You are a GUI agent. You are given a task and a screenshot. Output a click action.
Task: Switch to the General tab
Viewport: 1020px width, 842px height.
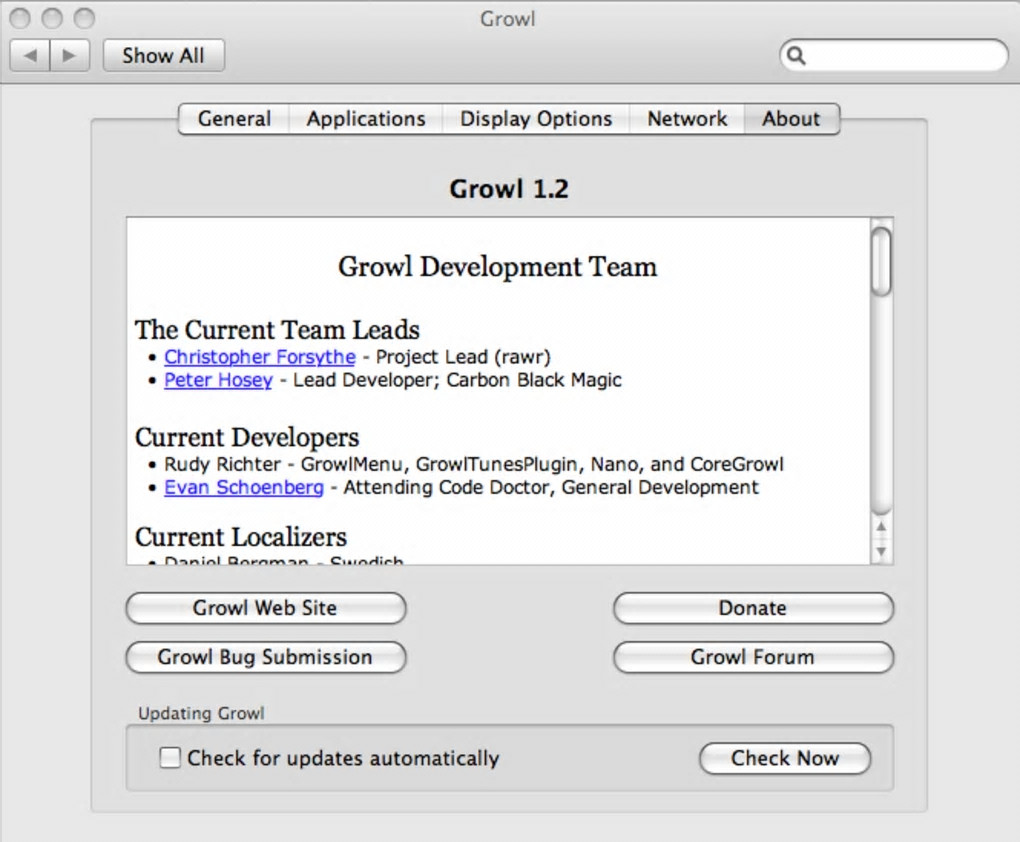tap(234, 119)
